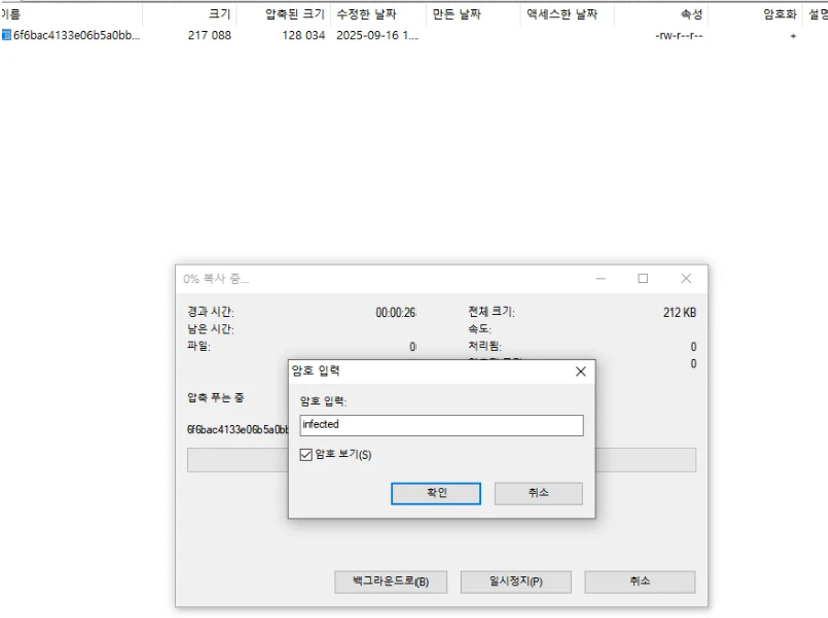Cancel extraction with 취소 in progress window

(x=639, y=582)
